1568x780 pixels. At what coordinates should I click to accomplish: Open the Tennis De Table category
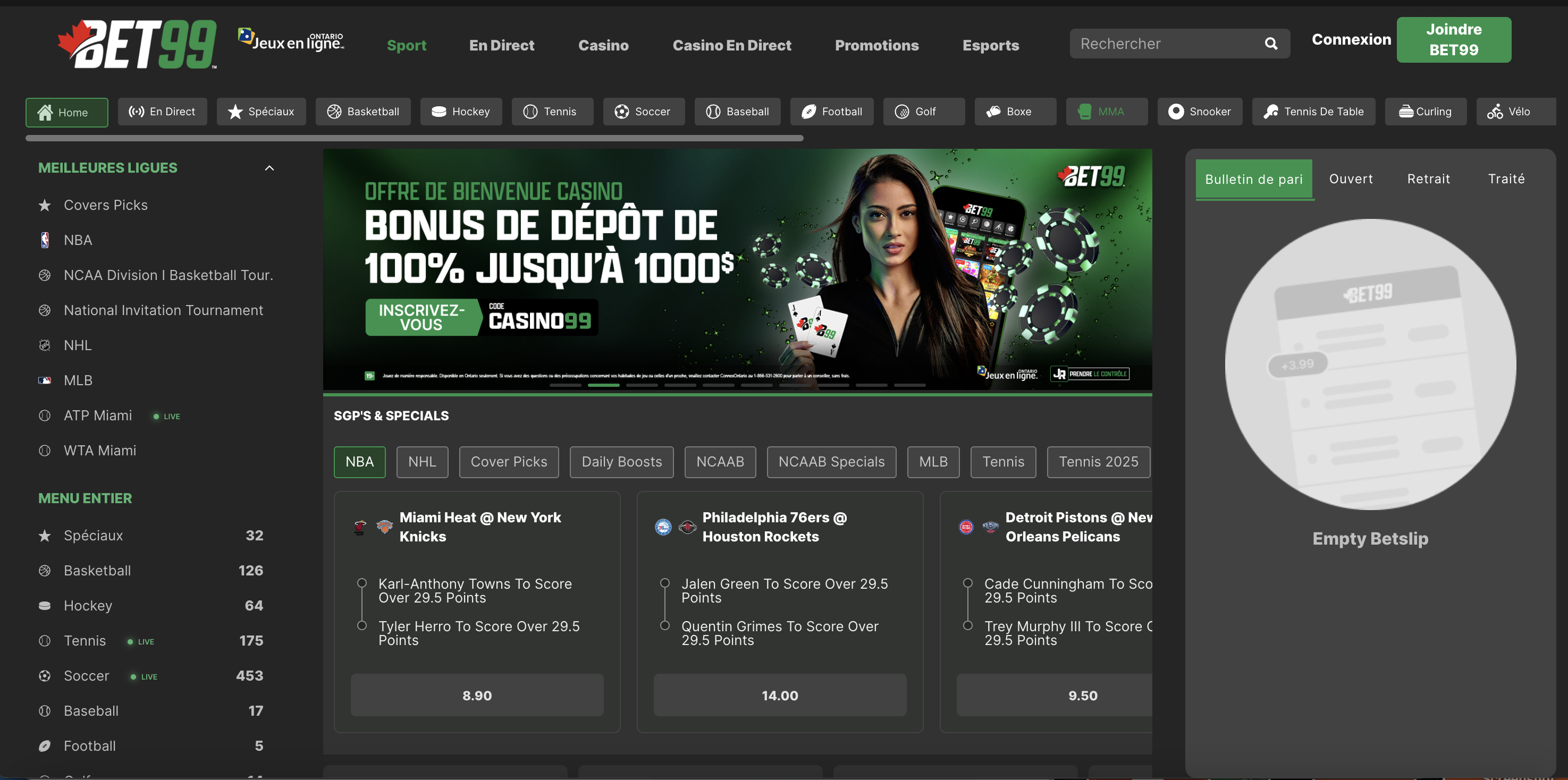tap(1313, 112)
